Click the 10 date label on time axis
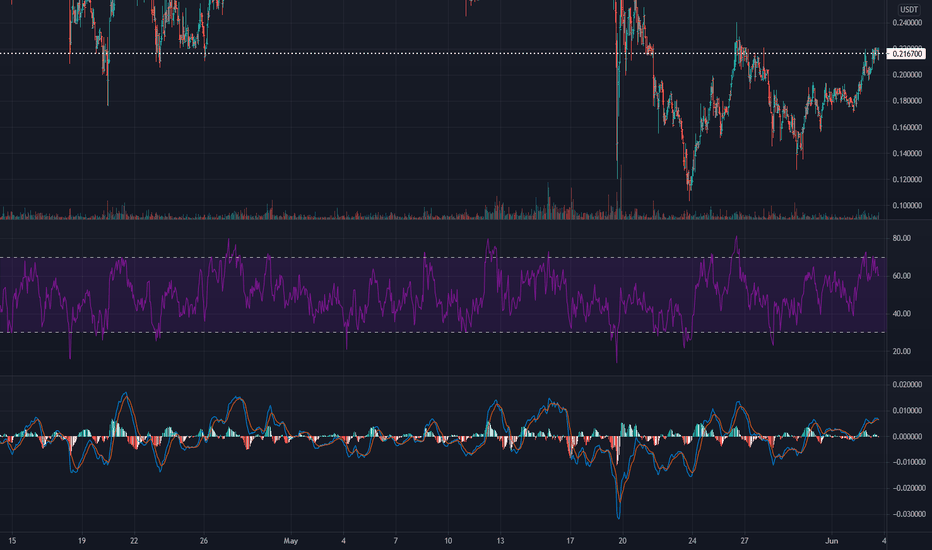Screen dimensions: 932x550 tap(448, 541)
